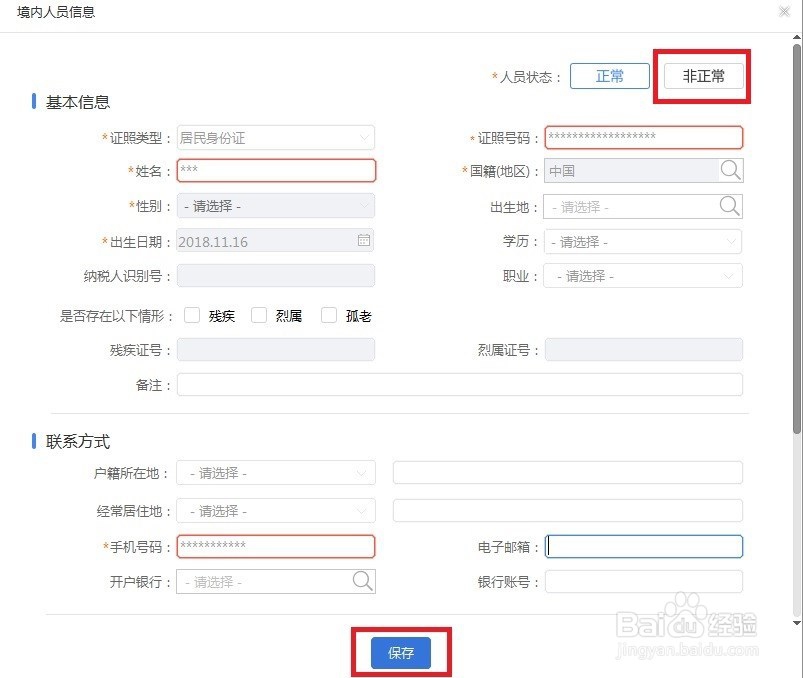This screenshot has height=678, width=803.
Task: Click the scrollbar down arrow
Action: [797, 623]
